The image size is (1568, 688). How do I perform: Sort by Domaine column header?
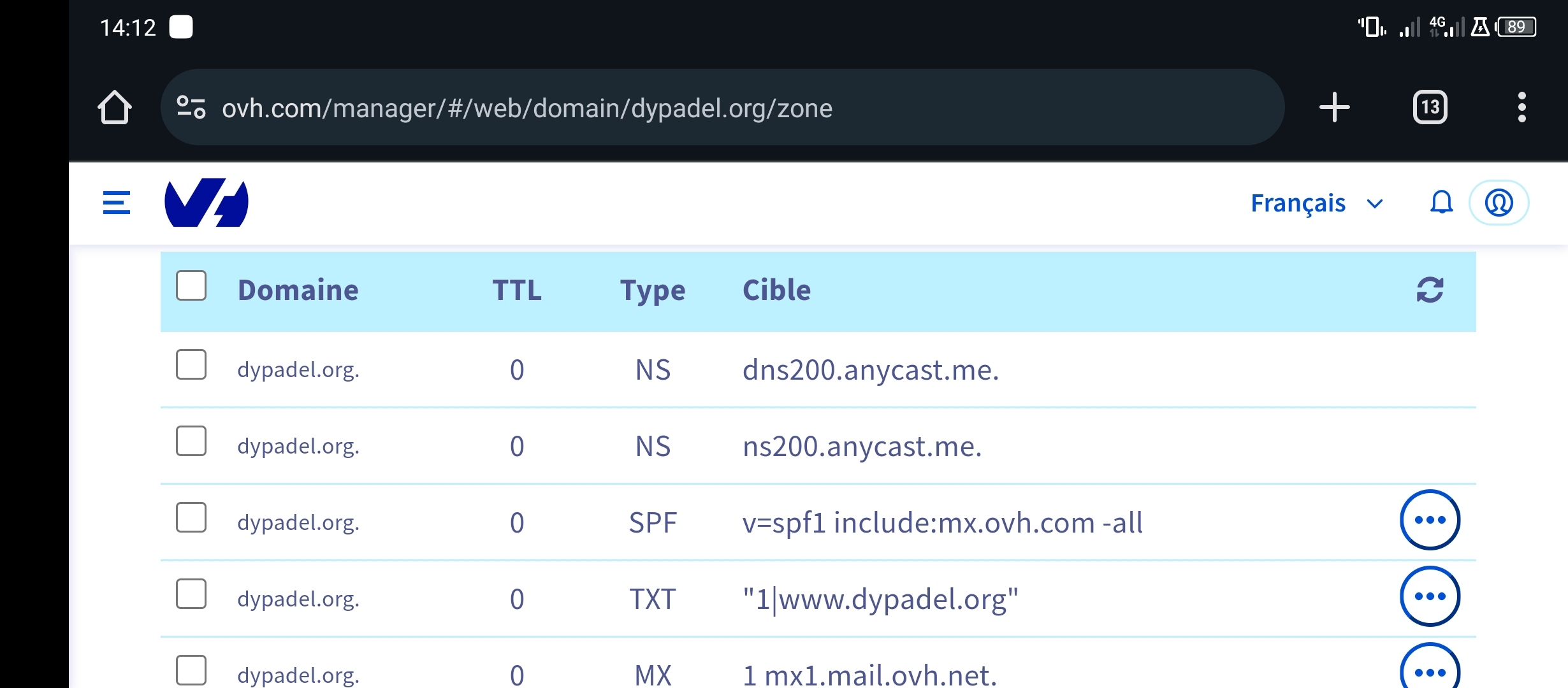point(298,290)
